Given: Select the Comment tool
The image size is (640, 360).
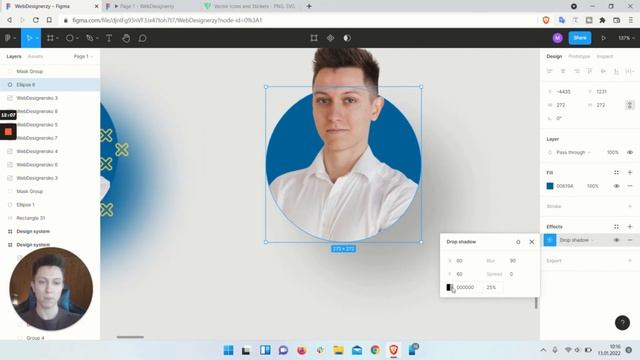Looking at the screenshot, I should pyautogui.click(x=142, y=38).
